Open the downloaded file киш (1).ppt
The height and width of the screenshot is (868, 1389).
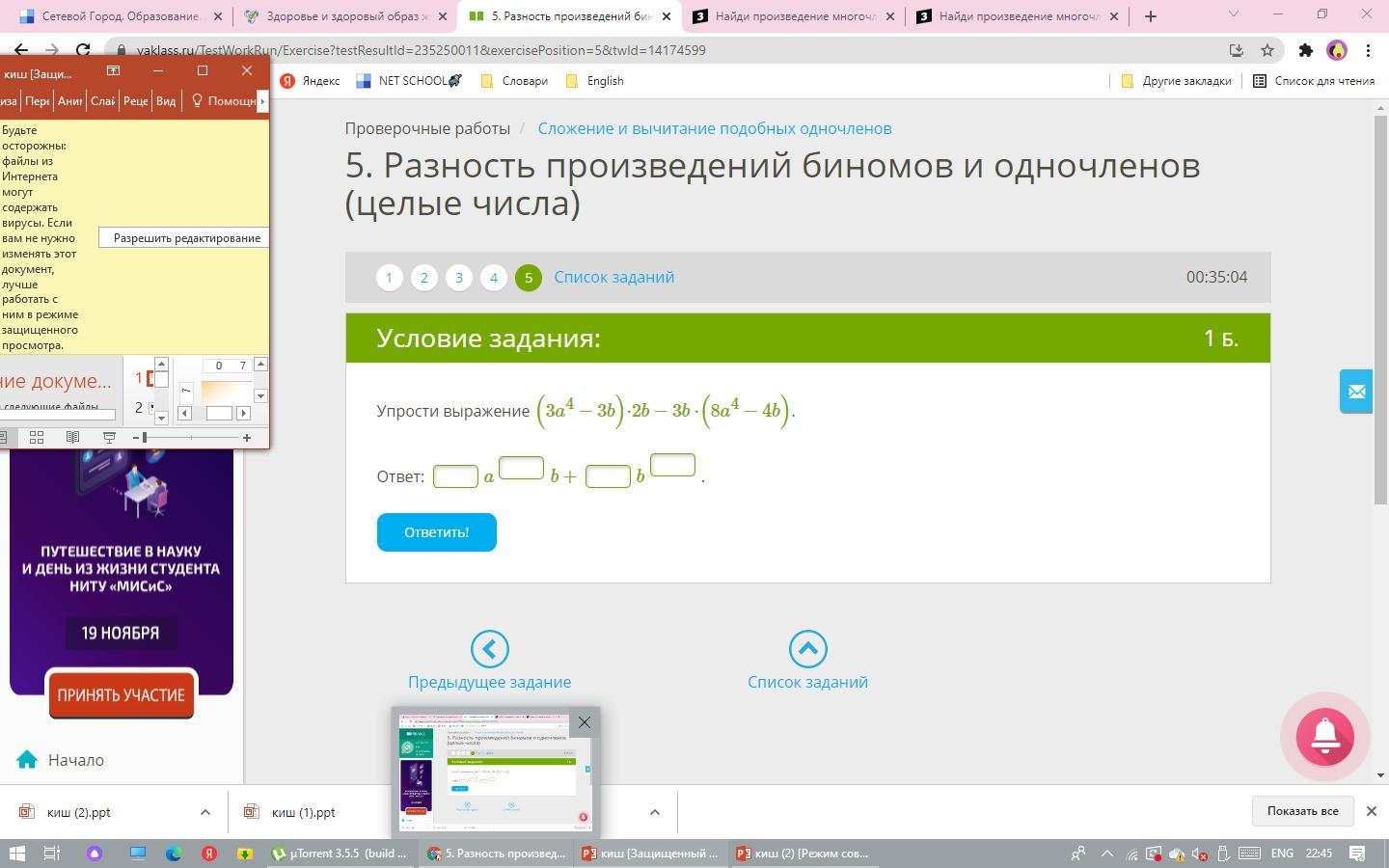[304, 812]
